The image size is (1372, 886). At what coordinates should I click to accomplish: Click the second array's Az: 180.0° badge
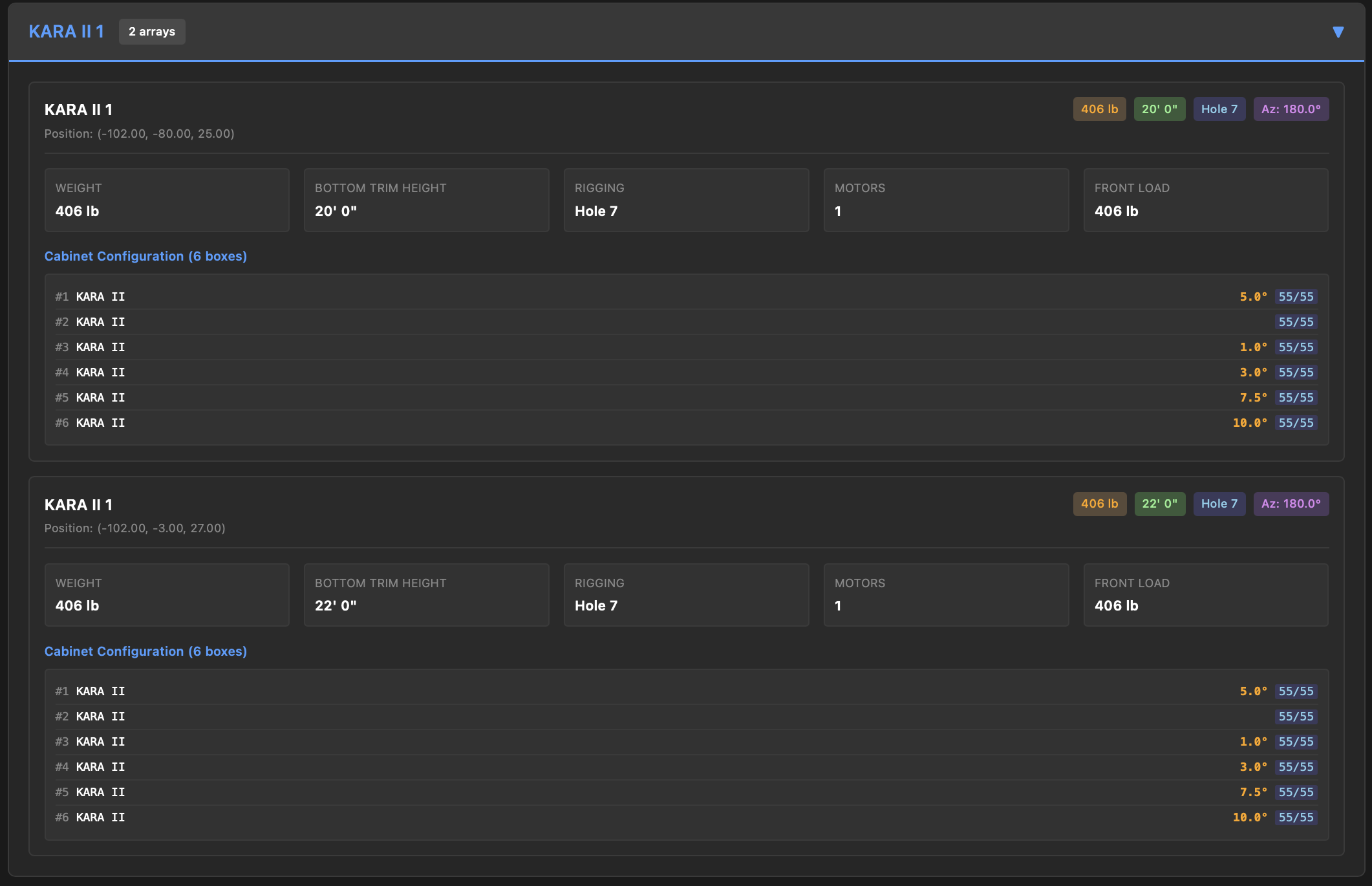click(1291, 504)
